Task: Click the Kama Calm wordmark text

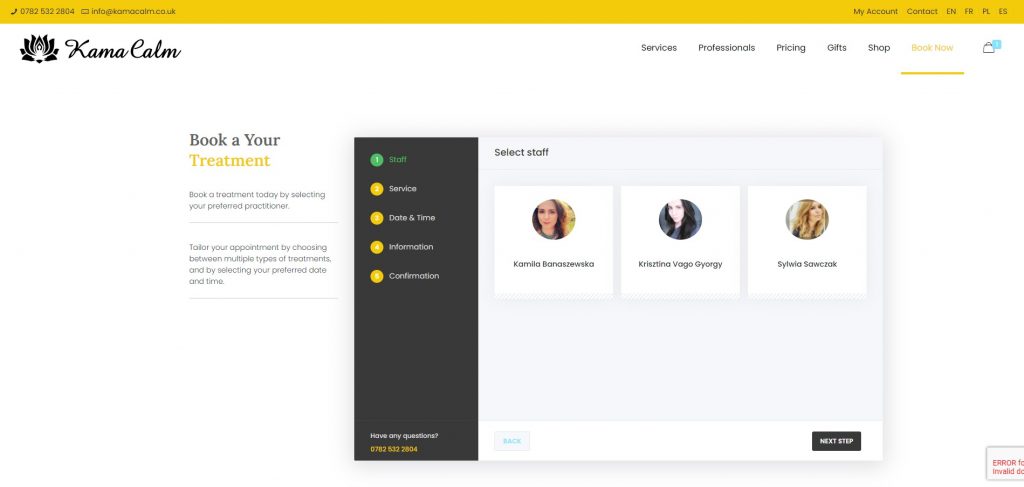Action: 123,50
